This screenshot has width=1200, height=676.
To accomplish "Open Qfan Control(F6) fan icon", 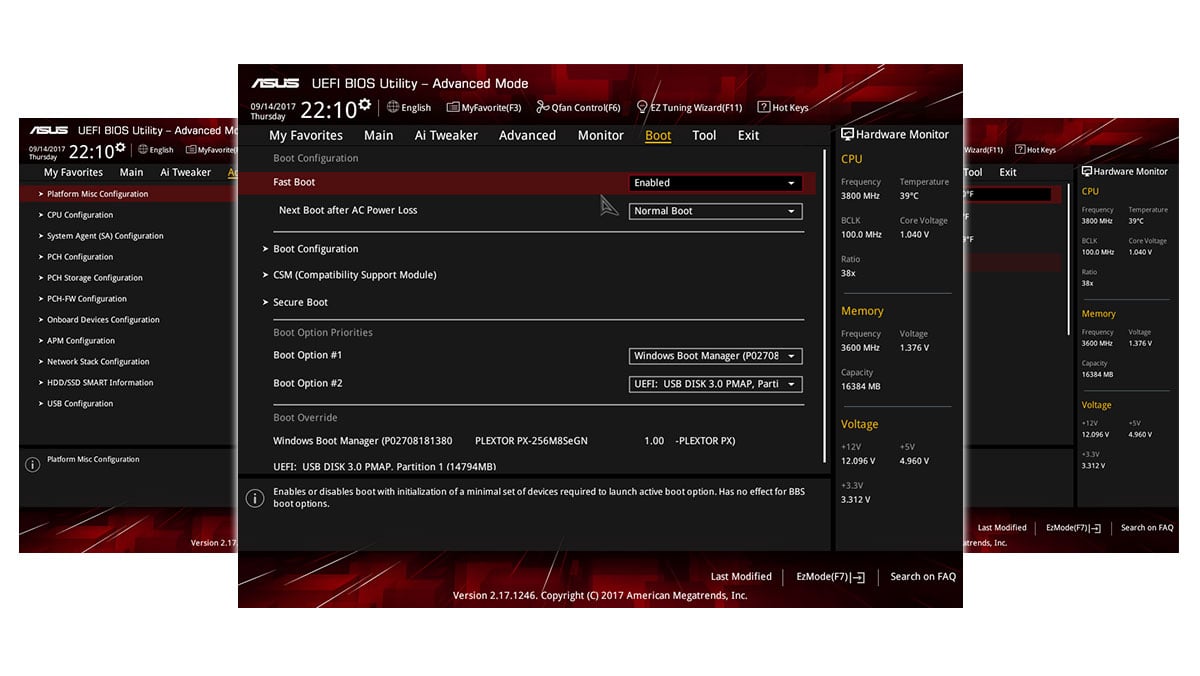I will pyautogui.click(x=543, y=107).
